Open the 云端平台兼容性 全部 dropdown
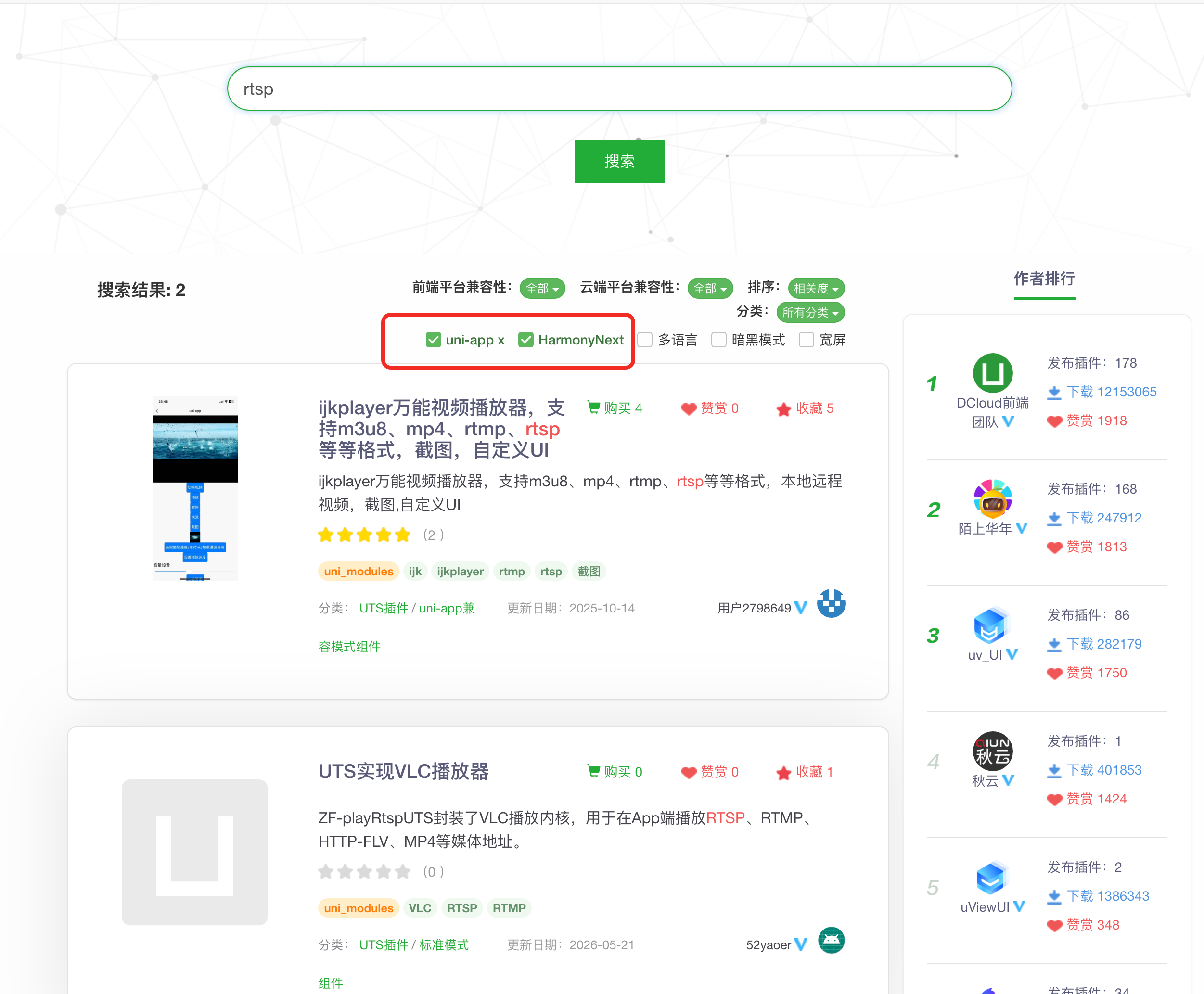The height and width of the screenshot is (994, 1204). point(710,288)
